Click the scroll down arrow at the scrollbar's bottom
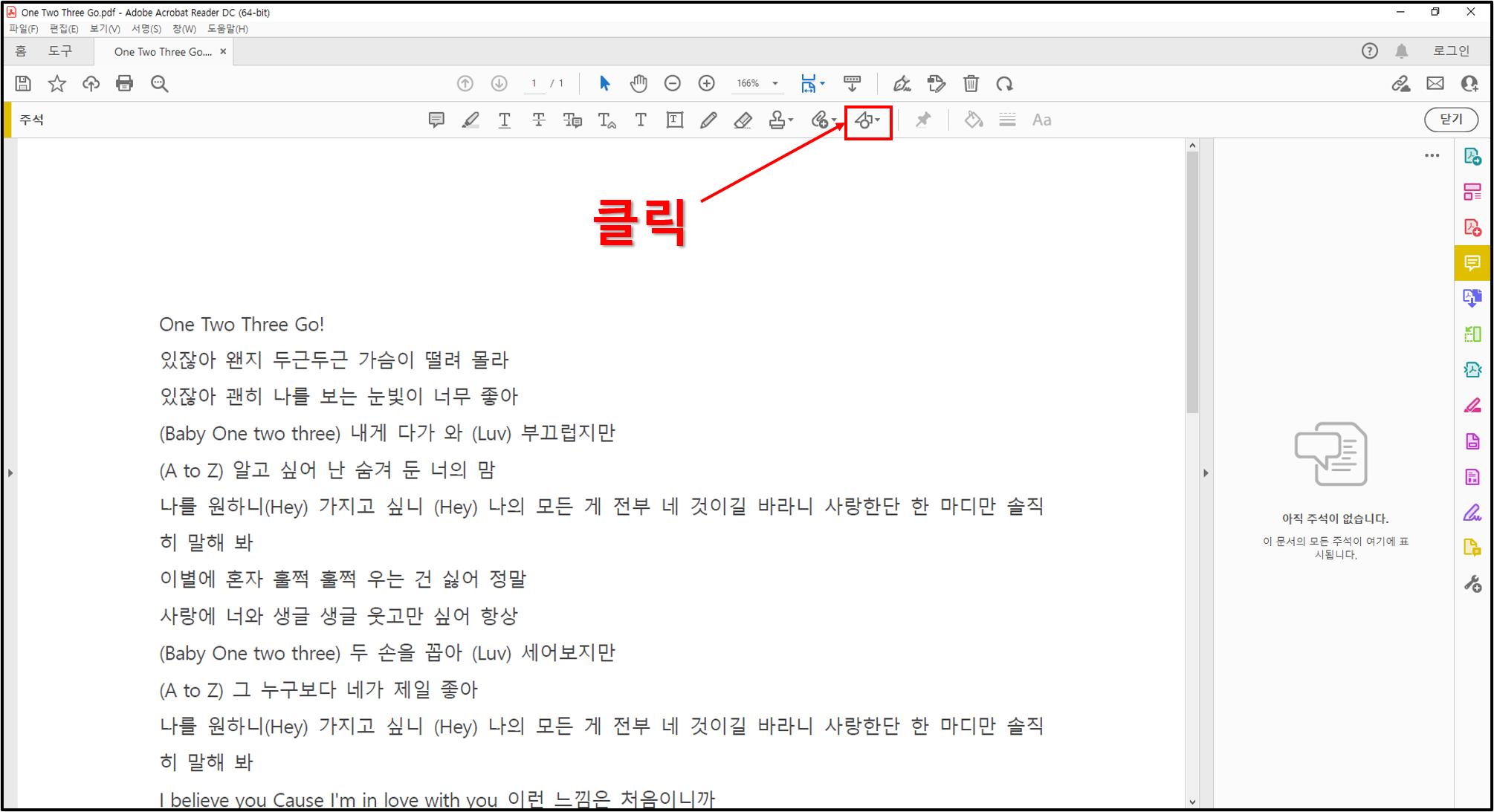The height and width of the screenshot is (812, 1494). (x=1192, y=802)
